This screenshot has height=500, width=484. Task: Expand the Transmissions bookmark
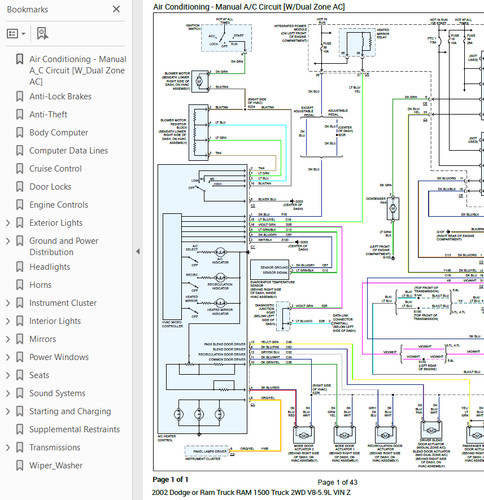[x=8, y=447]
